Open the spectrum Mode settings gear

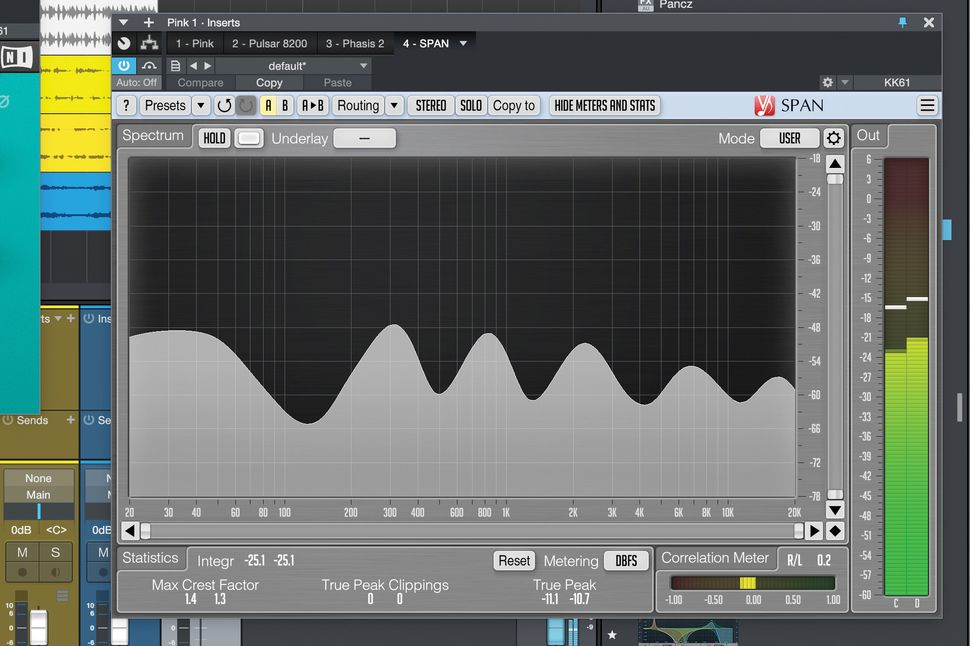click(834, 138)
